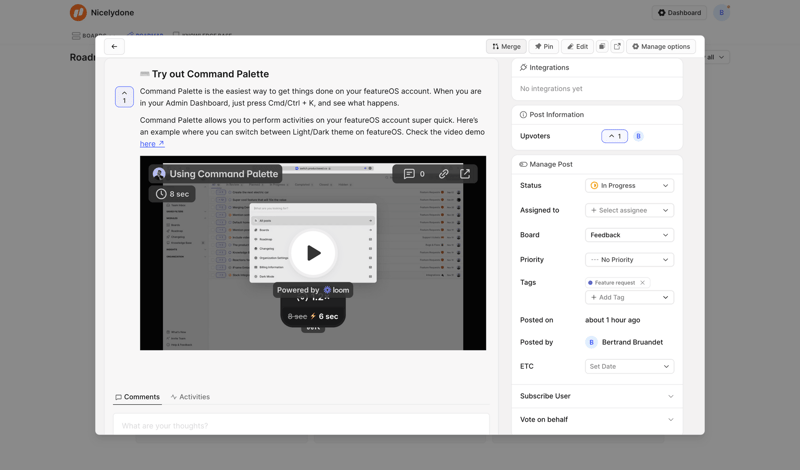
Task: Click the copy/duplicate icon in toolbar
Action: (602, 46)
